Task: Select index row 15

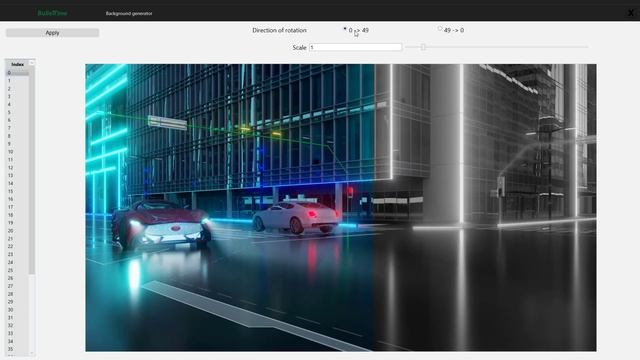Action: (17, 191)
